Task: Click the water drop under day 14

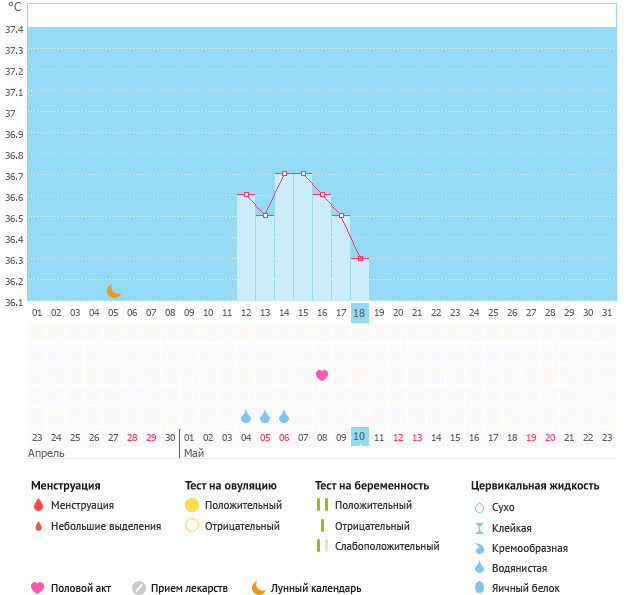Action: 284,416
